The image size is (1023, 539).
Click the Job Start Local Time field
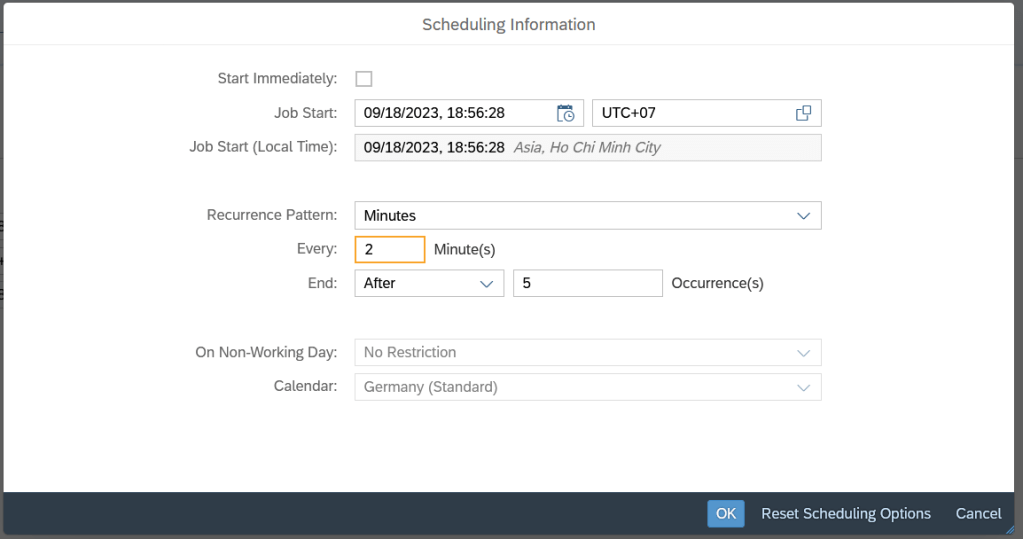click(587, 148)
